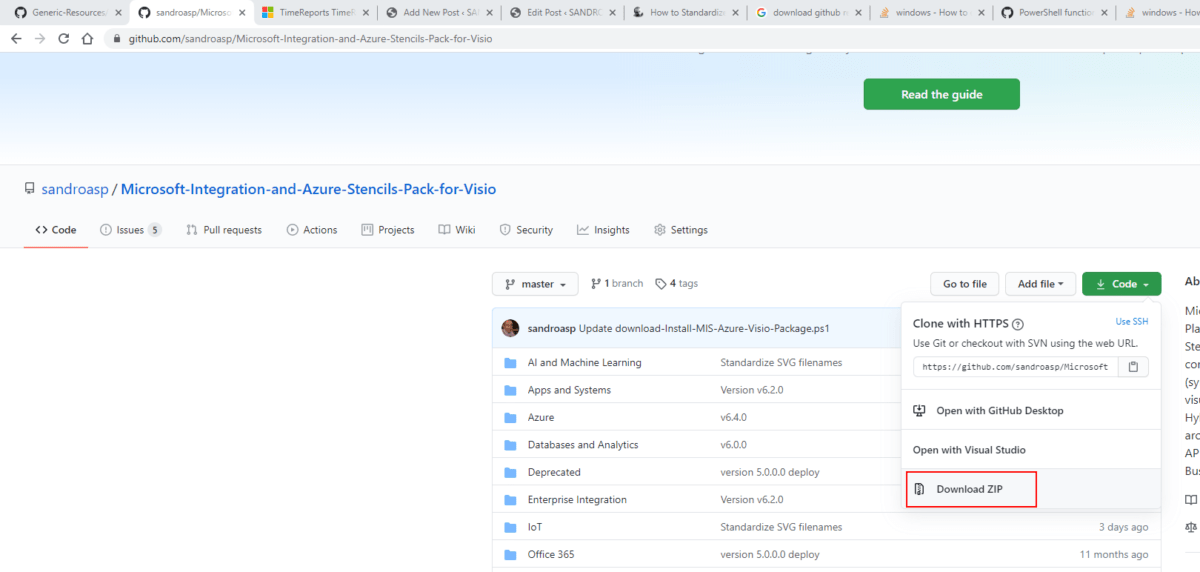Close the Generic-Resources tab
Viewport: 1200px width, 572px height.
coord(118,13)
